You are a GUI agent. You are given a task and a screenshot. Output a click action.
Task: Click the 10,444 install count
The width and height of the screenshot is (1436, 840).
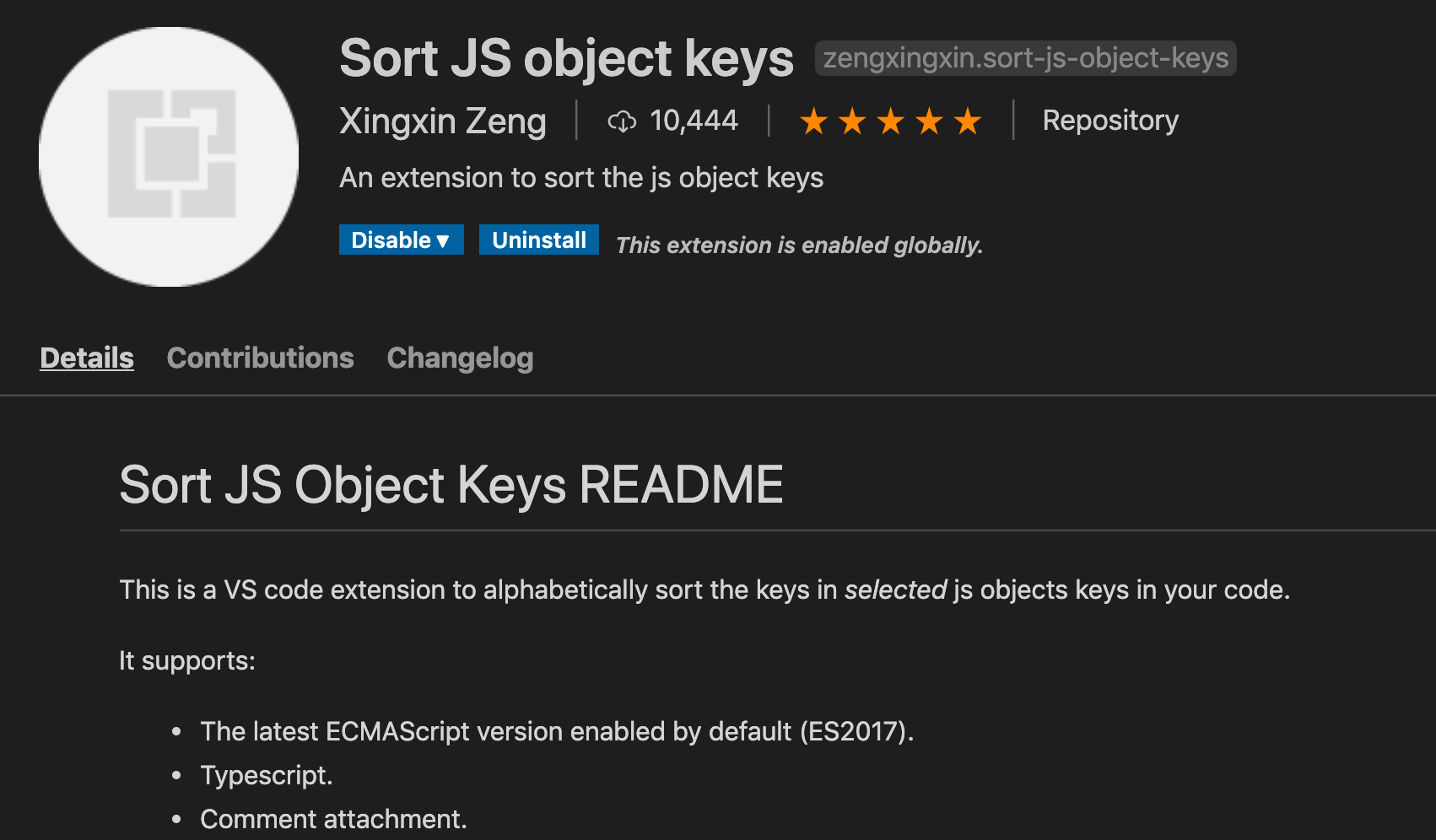(x=693, y=121)
